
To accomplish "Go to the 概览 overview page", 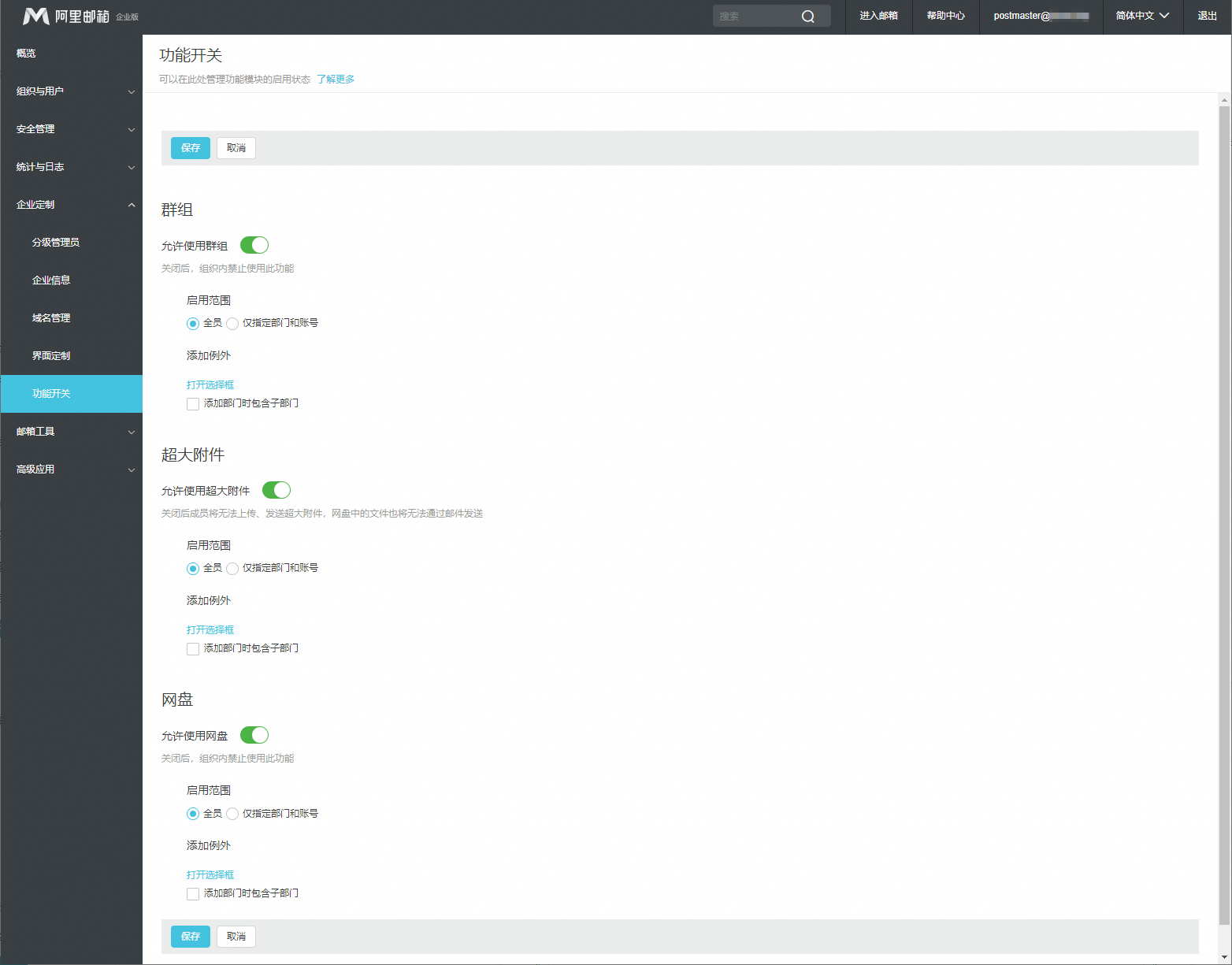I will pos(26,54).
